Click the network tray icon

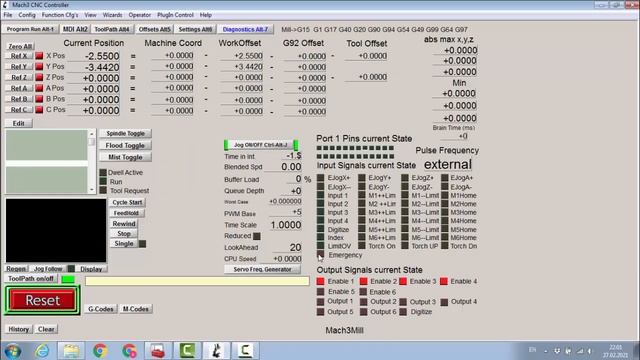click(580, 351)
